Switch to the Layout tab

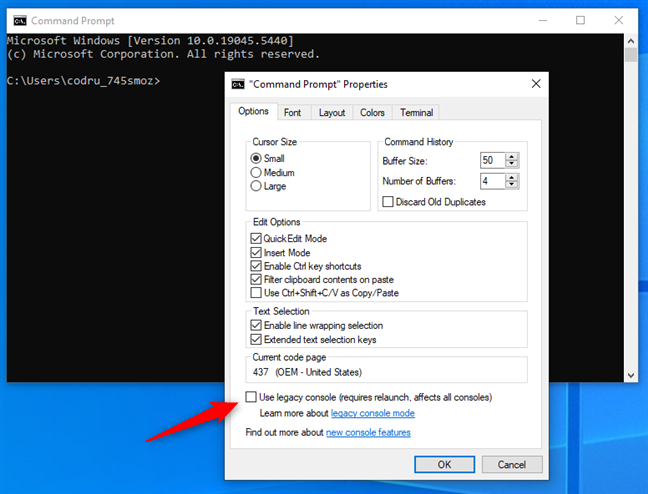coord(332,112)
